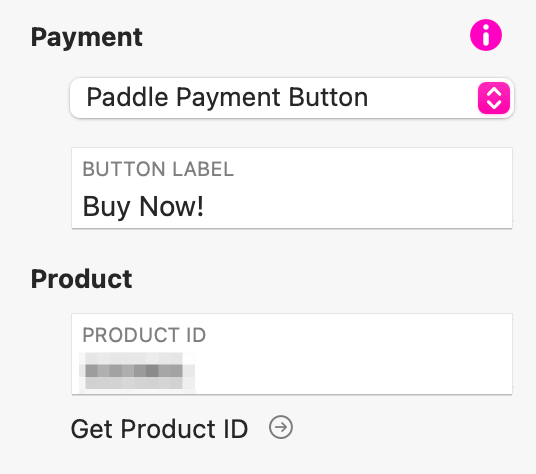Focus the Product ID input field
536x474 pixels.
[x=292, y=354]
